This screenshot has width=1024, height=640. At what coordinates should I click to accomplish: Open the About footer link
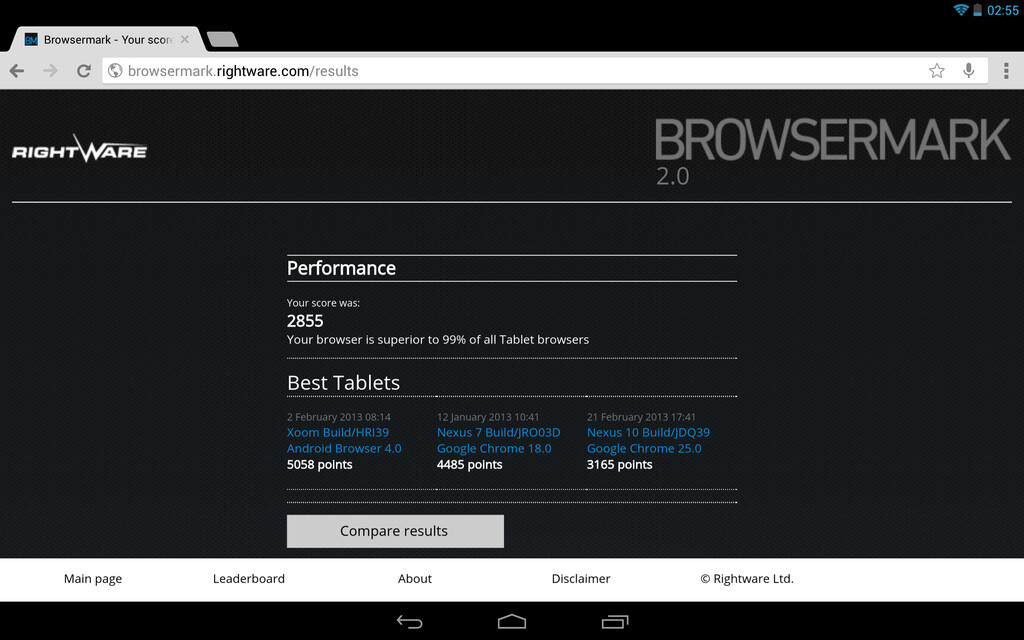tap(415, 579)
